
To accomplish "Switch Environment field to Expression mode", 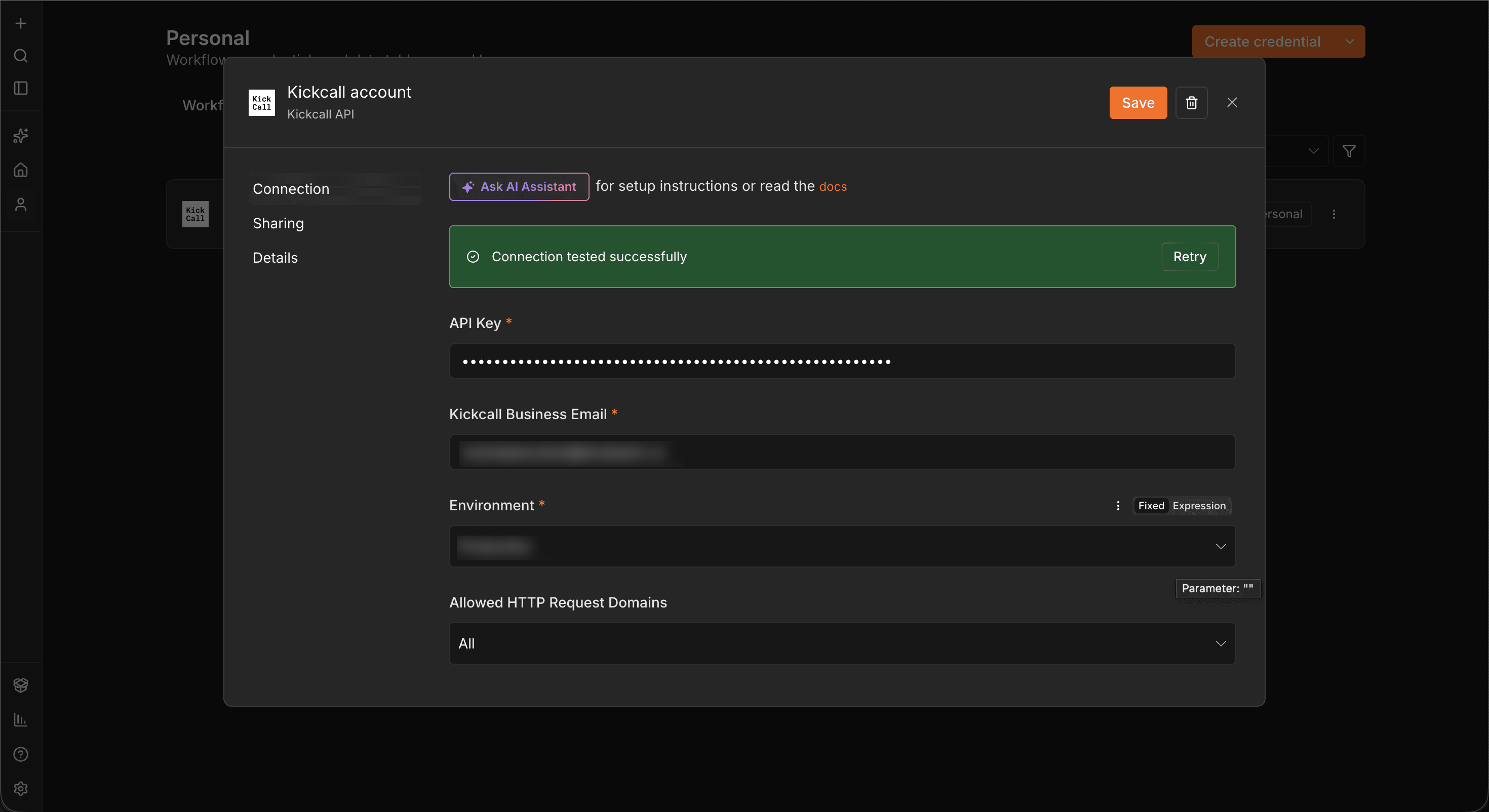I will (1199, 506).
